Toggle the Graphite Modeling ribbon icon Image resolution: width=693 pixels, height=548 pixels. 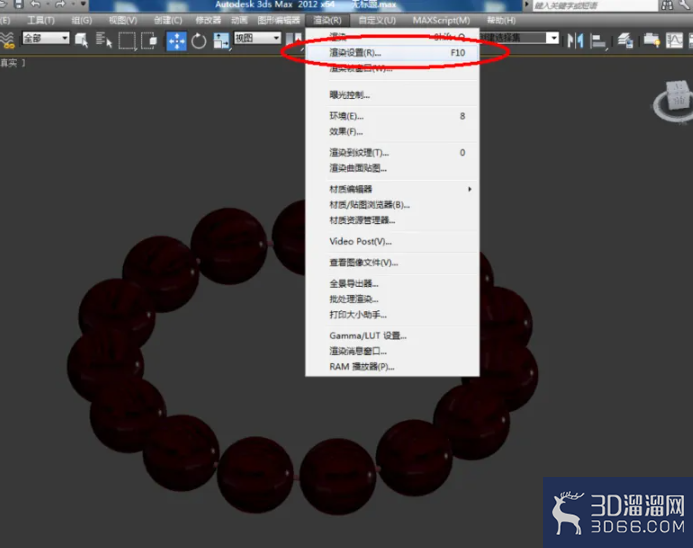click(x=651, y=41)
